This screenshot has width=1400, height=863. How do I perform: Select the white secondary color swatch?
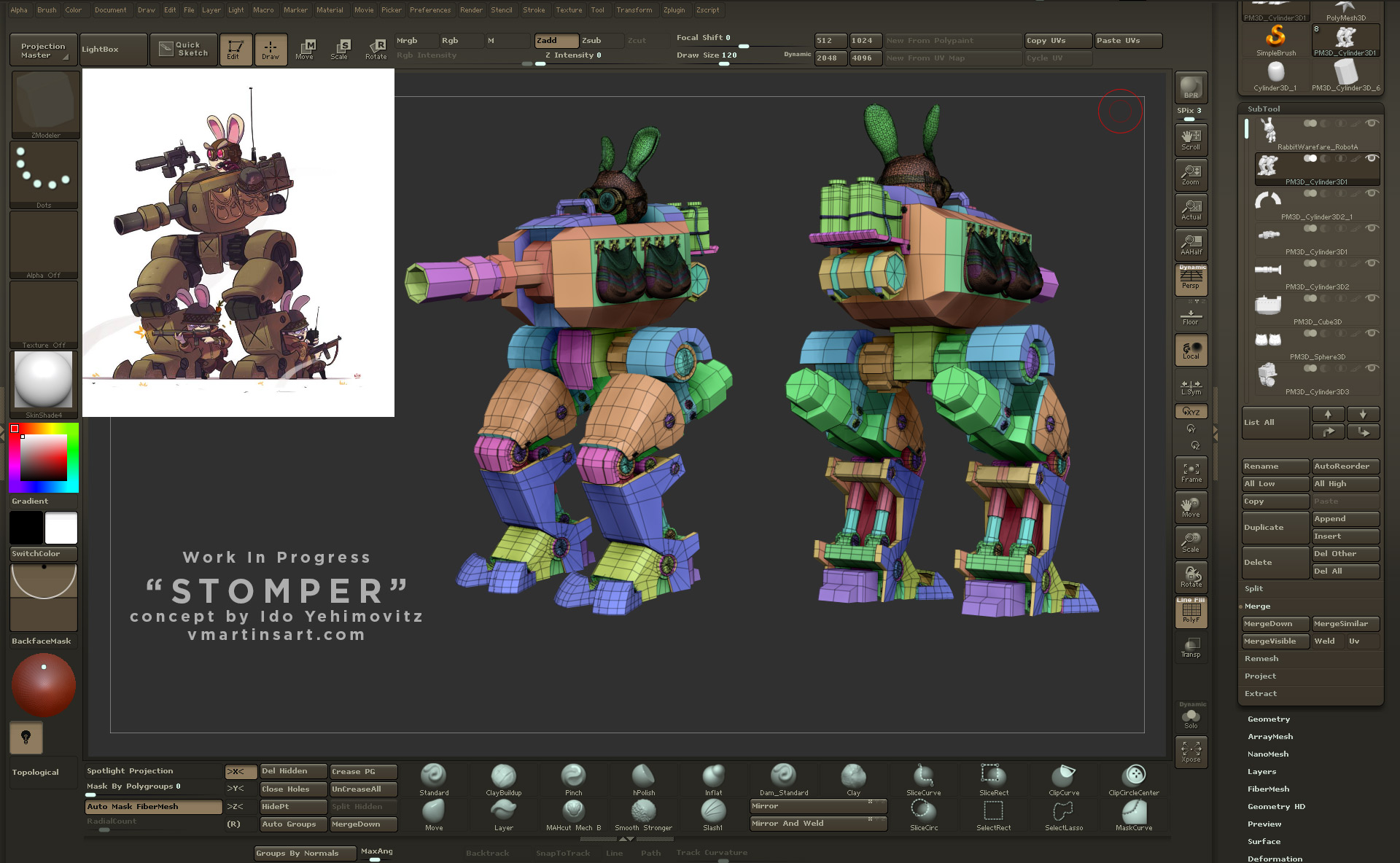pyautogui.click(x=61, y=527)
